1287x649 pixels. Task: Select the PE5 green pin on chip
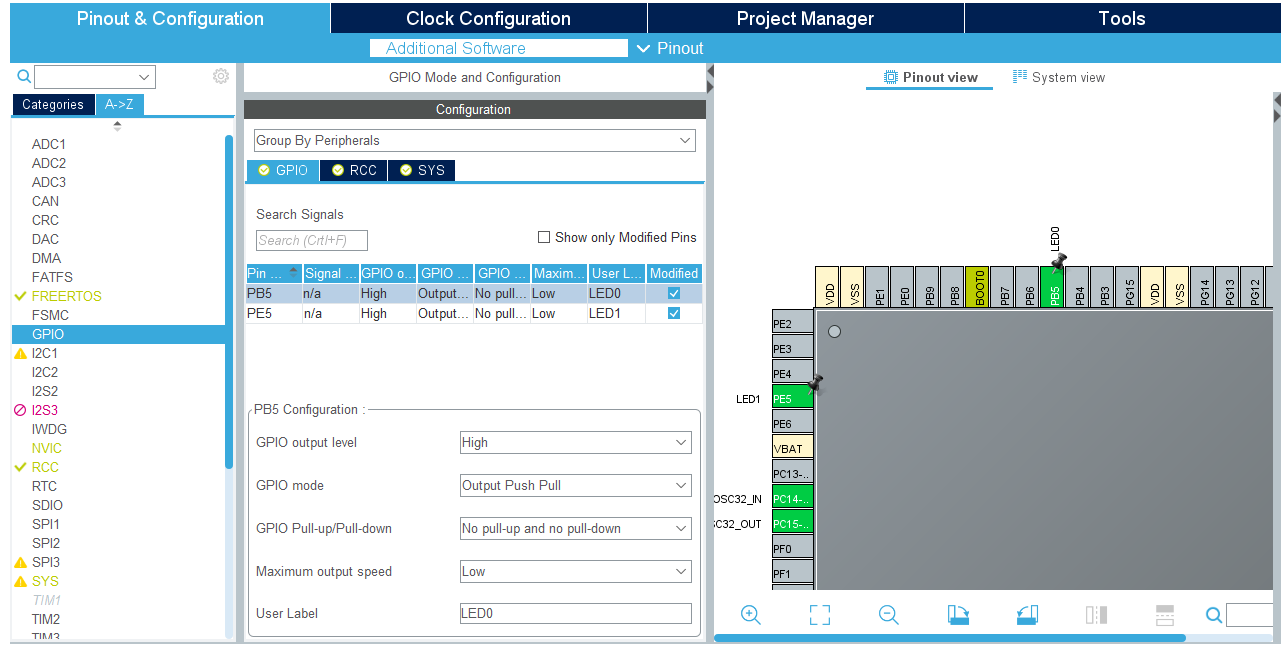click(x=793, y=398)
